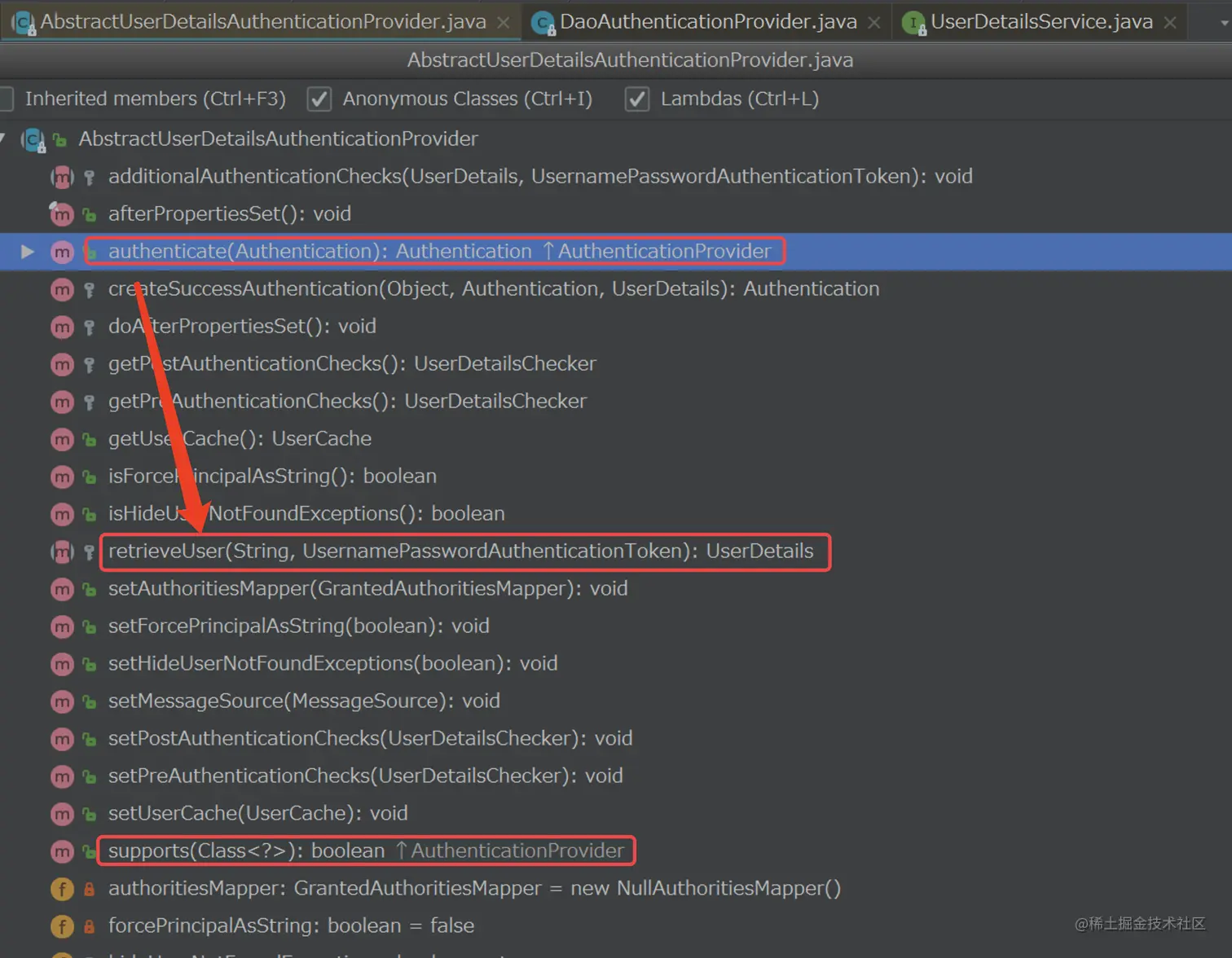
Task: Collapse the AbstractUserDetailsAuthenticationProvider class node
Action: click(x=3, y=138)
